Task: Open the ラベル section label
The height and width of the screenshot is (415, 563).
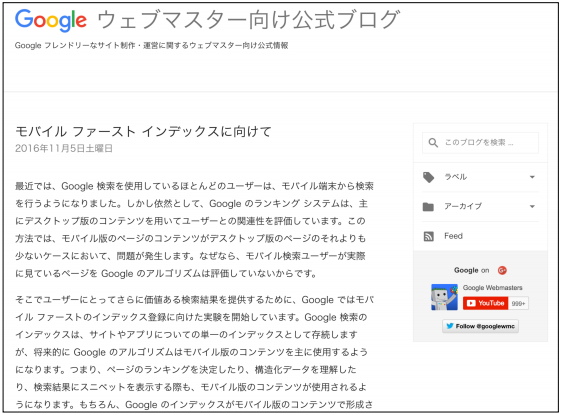Action: pyautogui.click(x=456, y=177)
